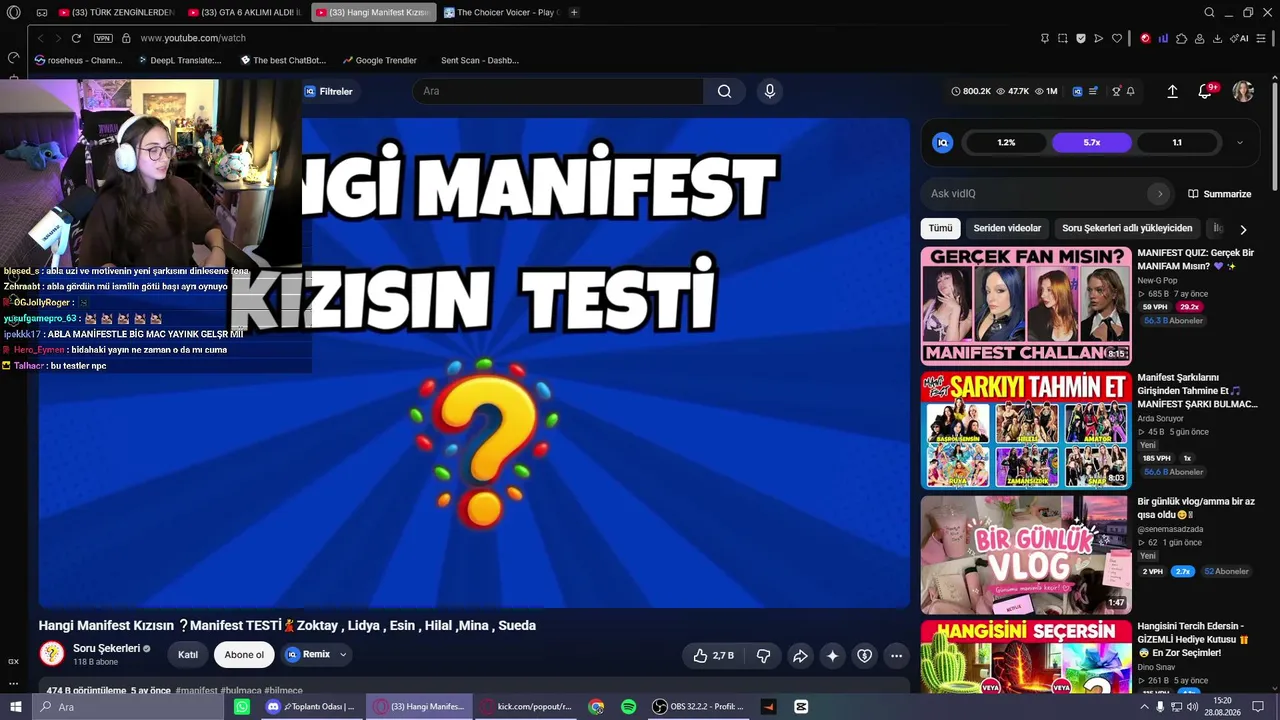The height and width of the screenshot is (720, 1280).
Task: Open the account profile avatar menu
Action: pos(1243,91)
